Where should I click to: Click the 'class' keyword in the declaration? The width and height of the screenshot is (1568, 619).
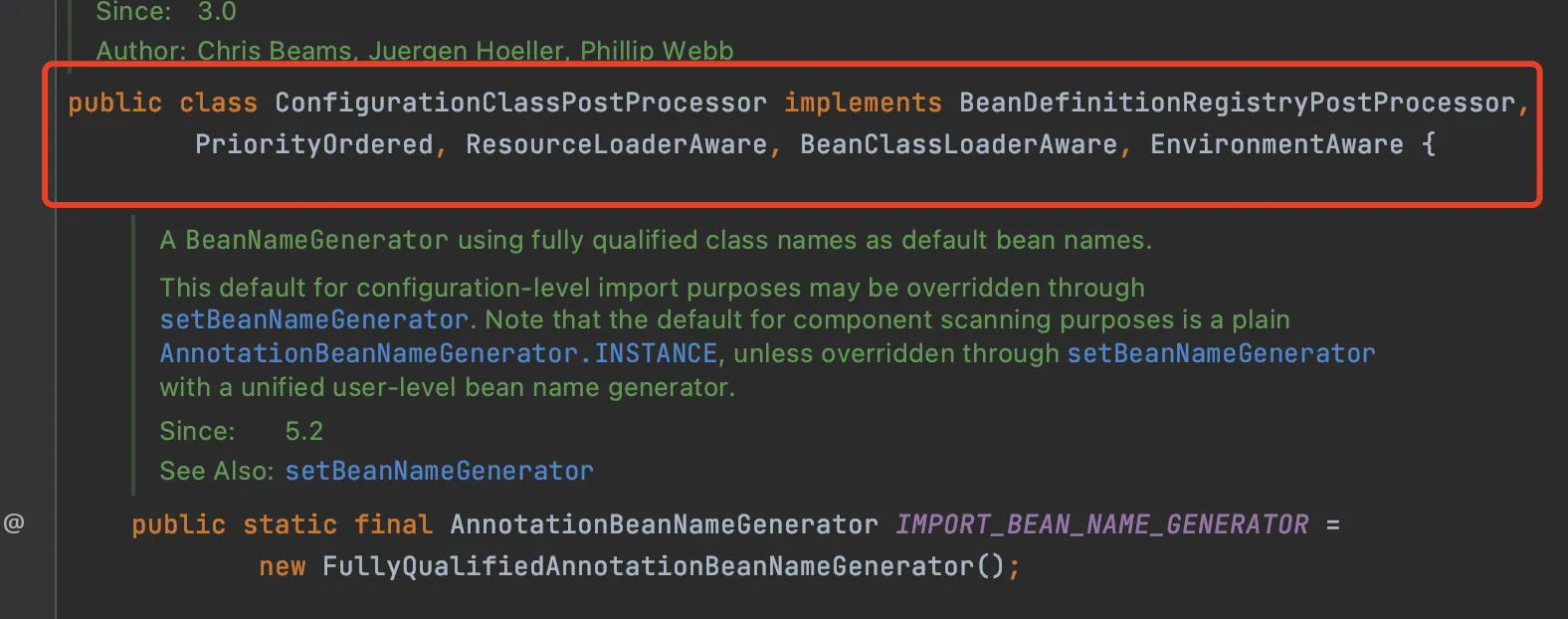tap(218, 103)
